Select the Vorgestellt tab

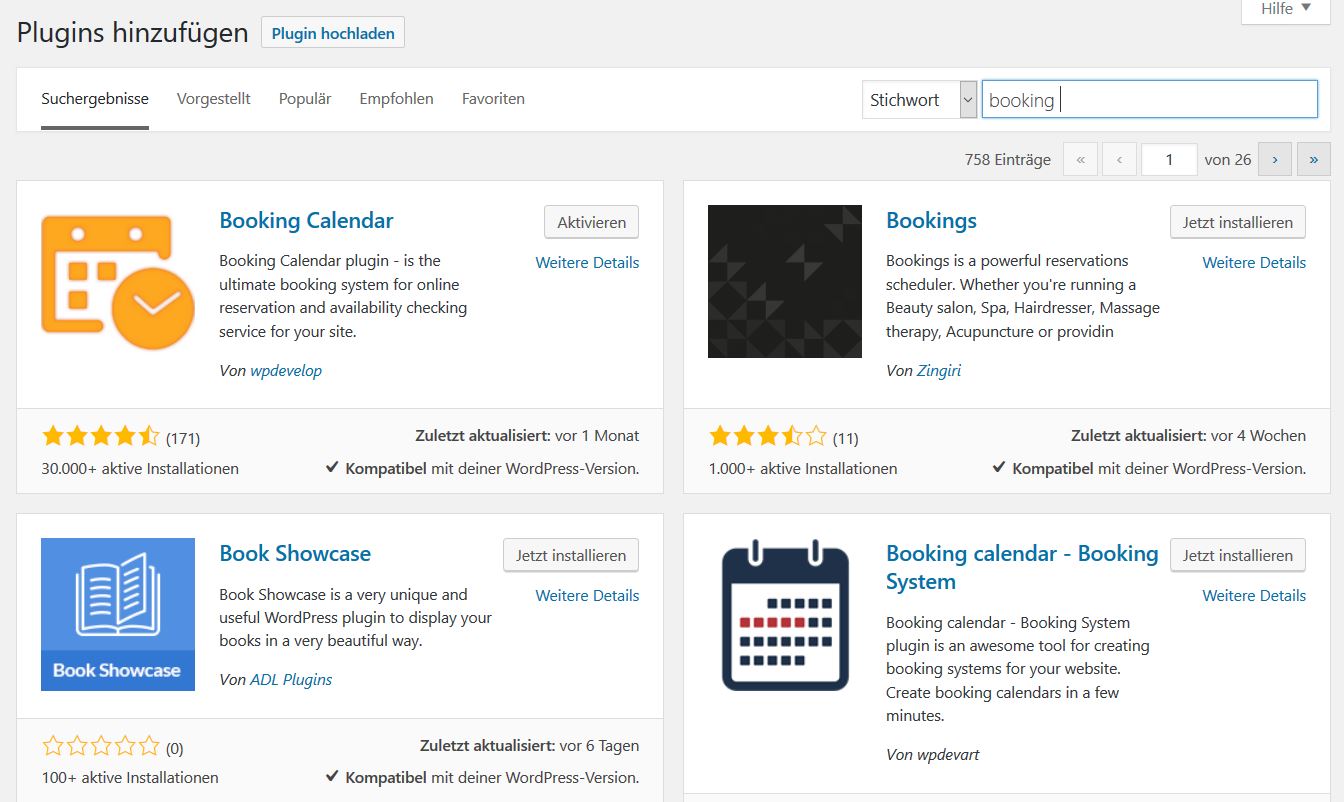coord(214,99)
